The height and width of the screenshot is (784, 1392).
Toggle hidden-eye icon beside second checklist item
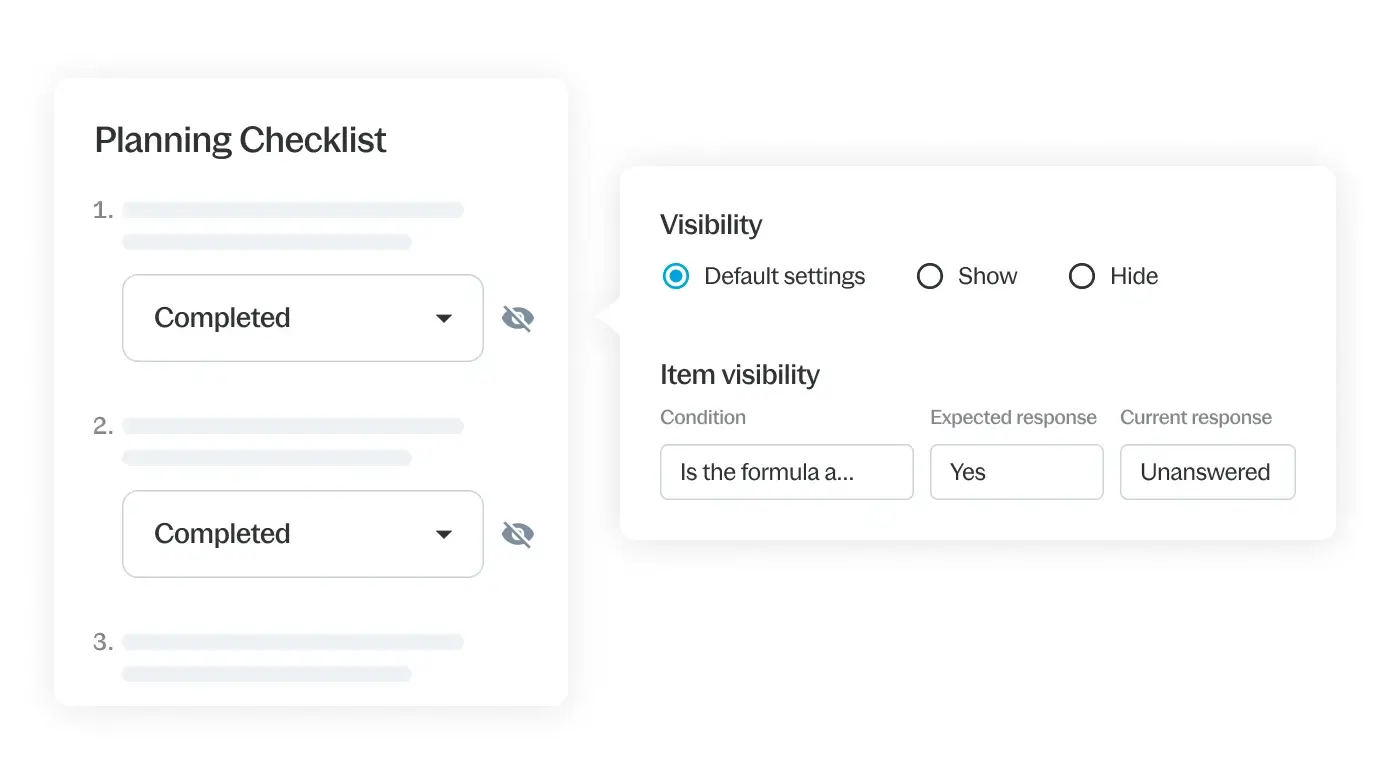(x=517, y=535)
